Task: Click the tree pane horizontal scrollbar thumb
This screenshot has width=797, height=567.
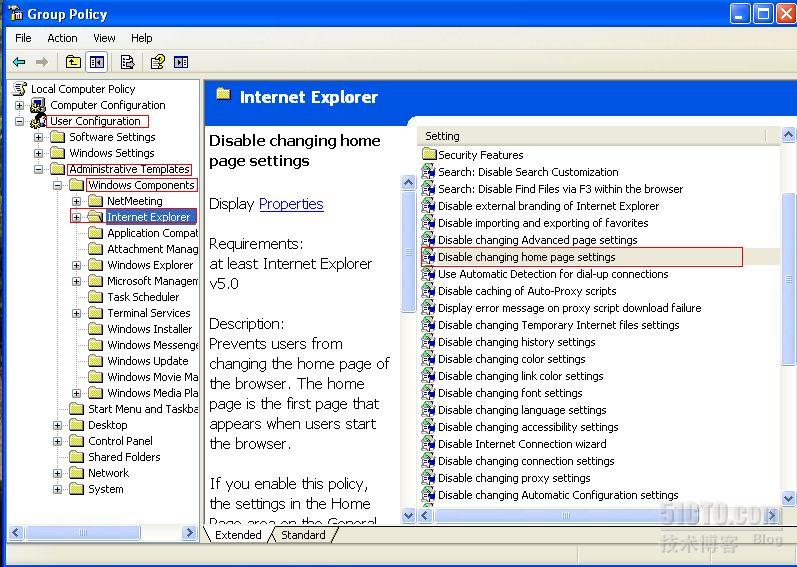Action: point(83,532)
